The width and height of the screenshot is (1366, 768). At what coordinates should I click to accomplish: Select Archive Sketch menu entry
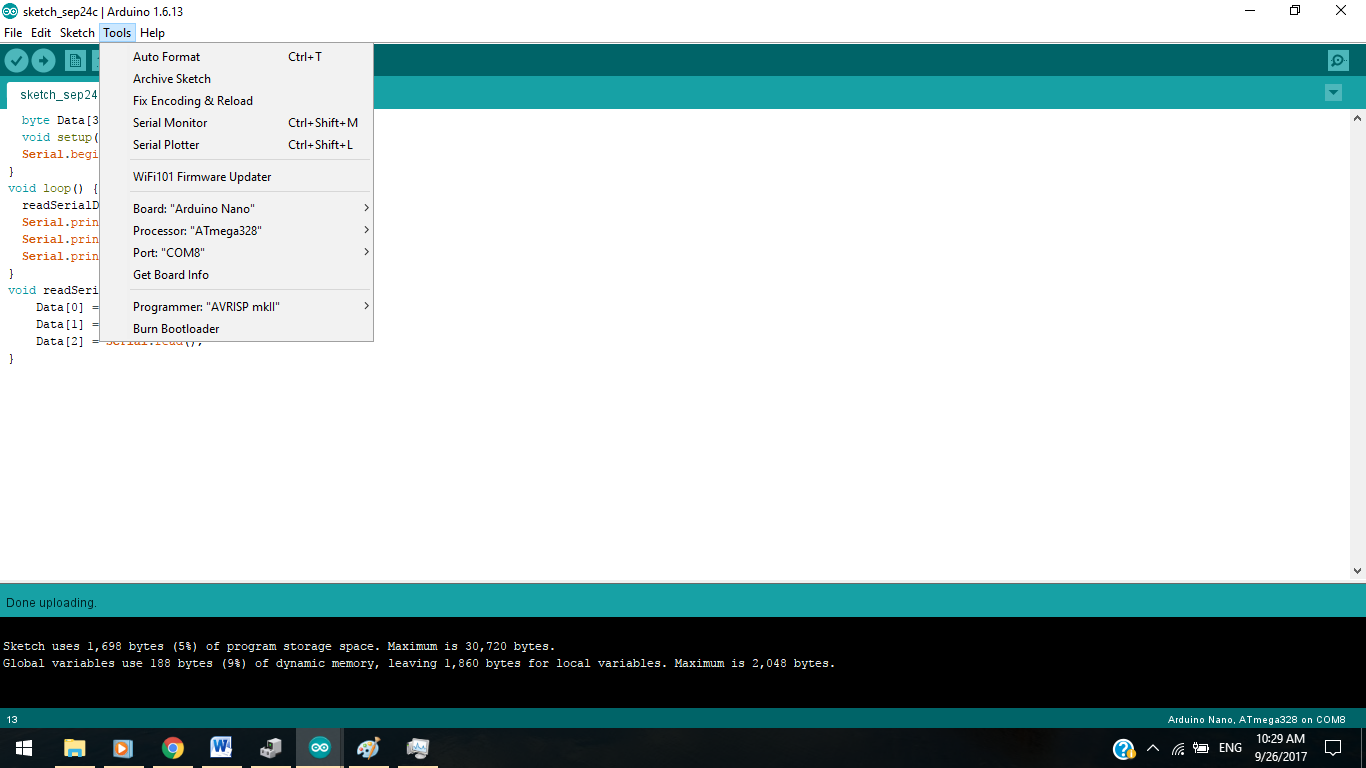pos(236,79)
